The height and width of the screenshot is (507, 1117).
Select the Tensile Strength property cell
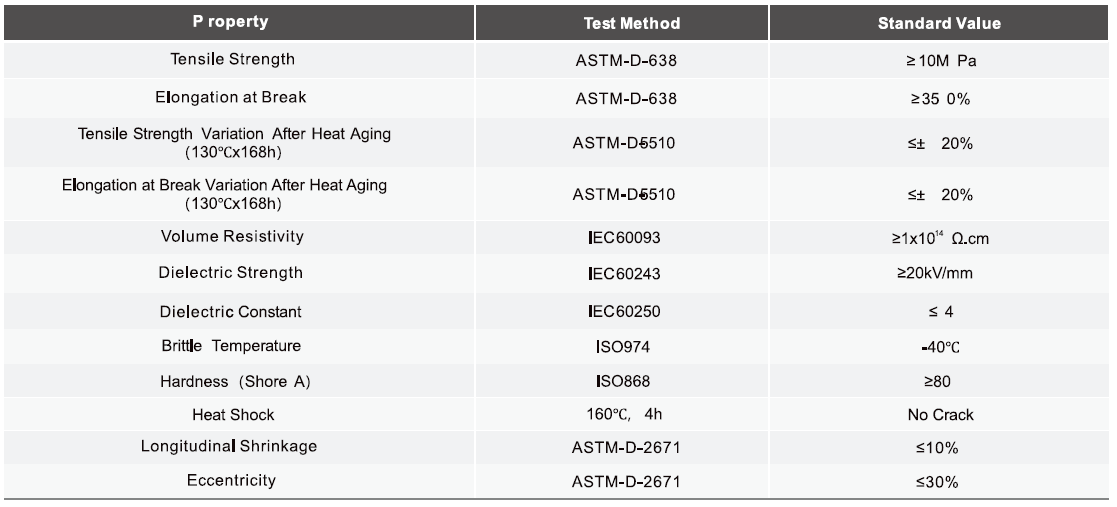[232, 59]
